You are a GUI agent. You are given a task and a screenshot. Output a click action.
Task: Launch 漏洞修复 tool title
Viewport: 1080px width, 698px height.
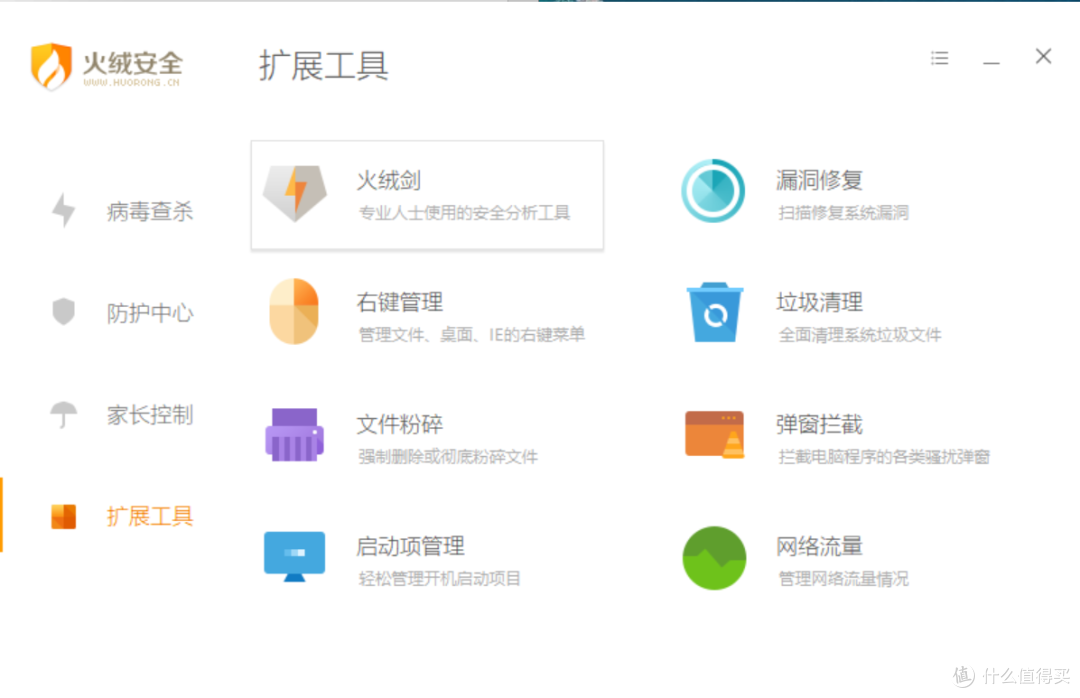819,181
